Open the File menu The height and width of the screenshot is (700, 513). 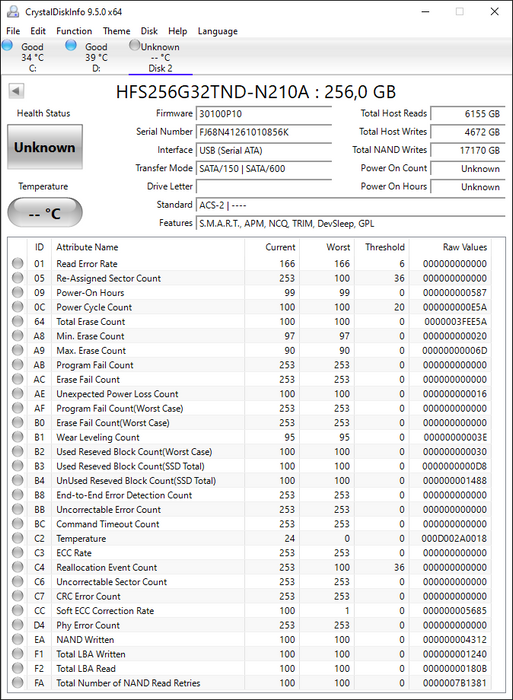[x=13, y=31]
